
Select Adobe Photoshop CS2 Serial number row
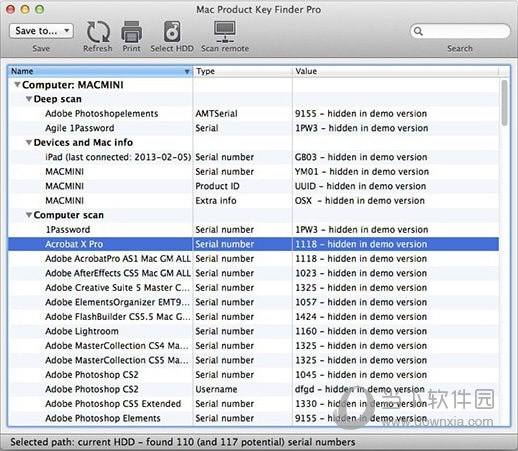[253, 375]
